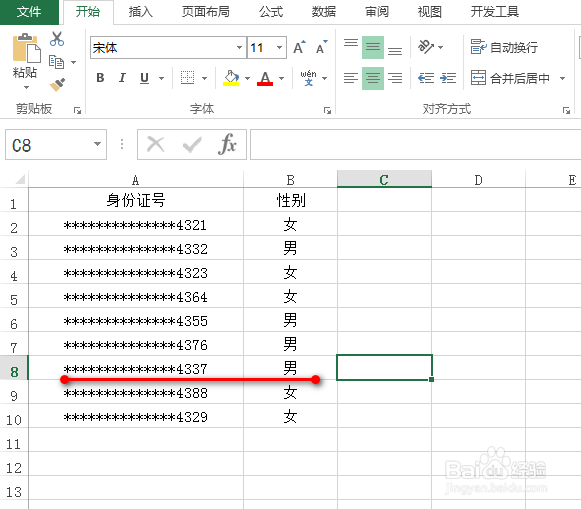
Task: Apply yellow fill color bucket
Action: pyautogui.click(x=231, y=78)
